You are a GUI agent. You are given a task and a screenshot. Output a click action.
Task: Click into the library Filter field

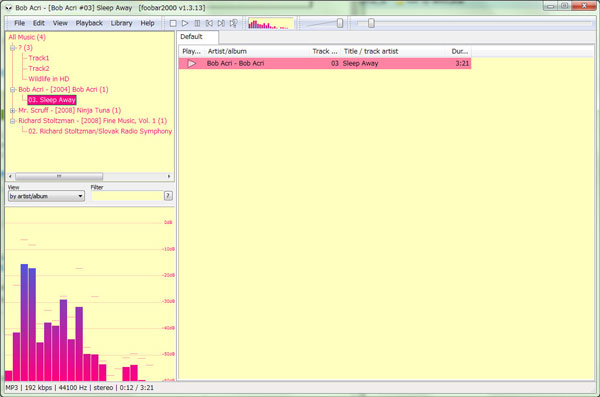tap(127, 196)
